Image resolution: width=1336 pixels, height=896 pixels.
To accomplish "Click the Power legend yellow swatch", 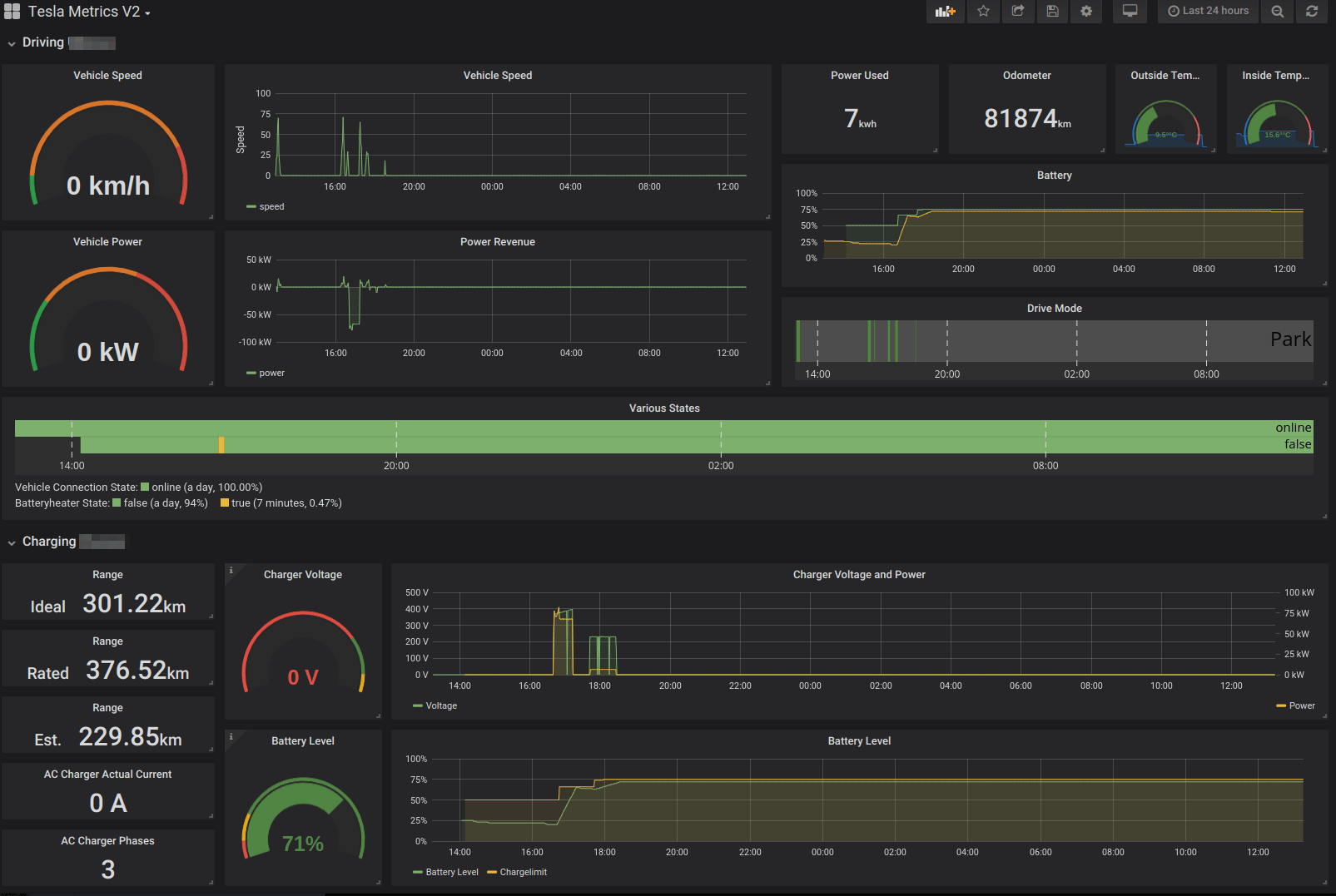I will (1281, 705).
